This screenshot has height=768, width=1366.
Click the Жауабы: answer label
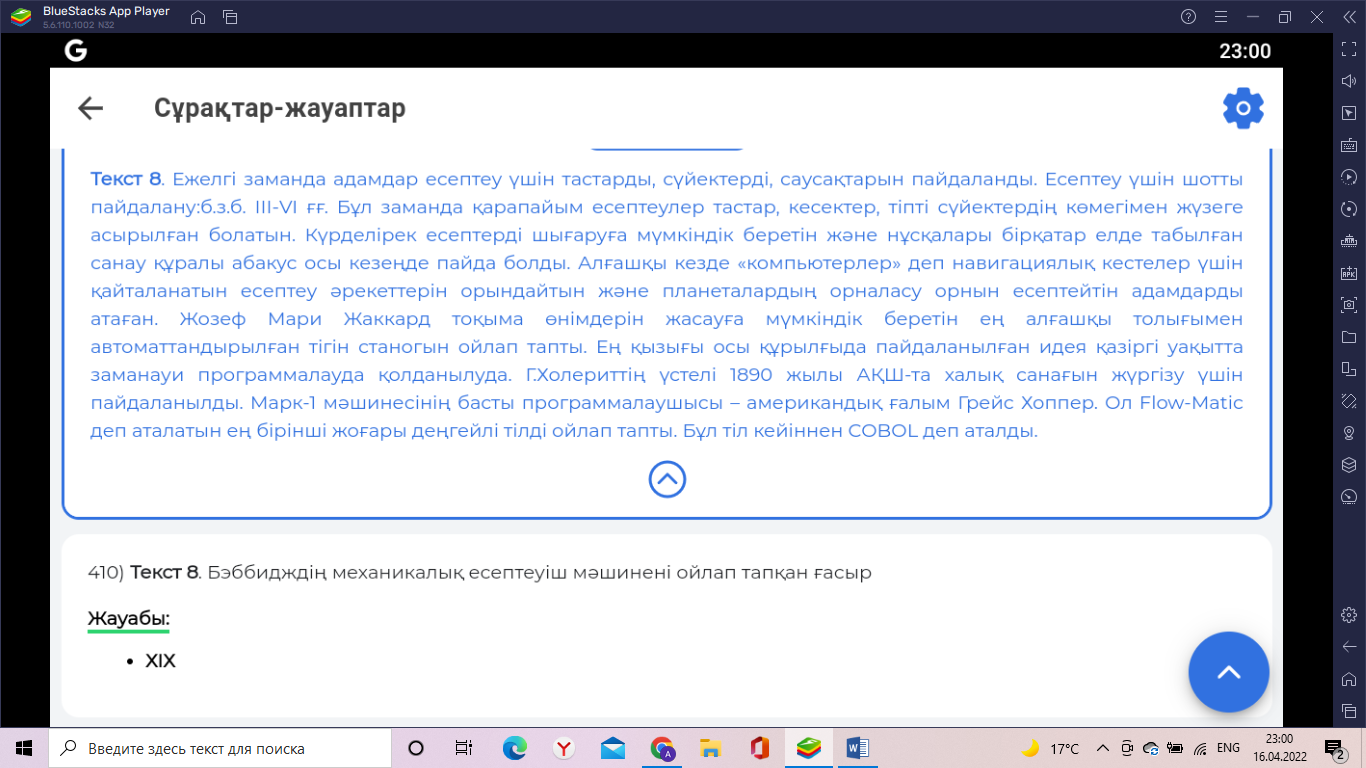pyautogui.click(x=129, y=619)
